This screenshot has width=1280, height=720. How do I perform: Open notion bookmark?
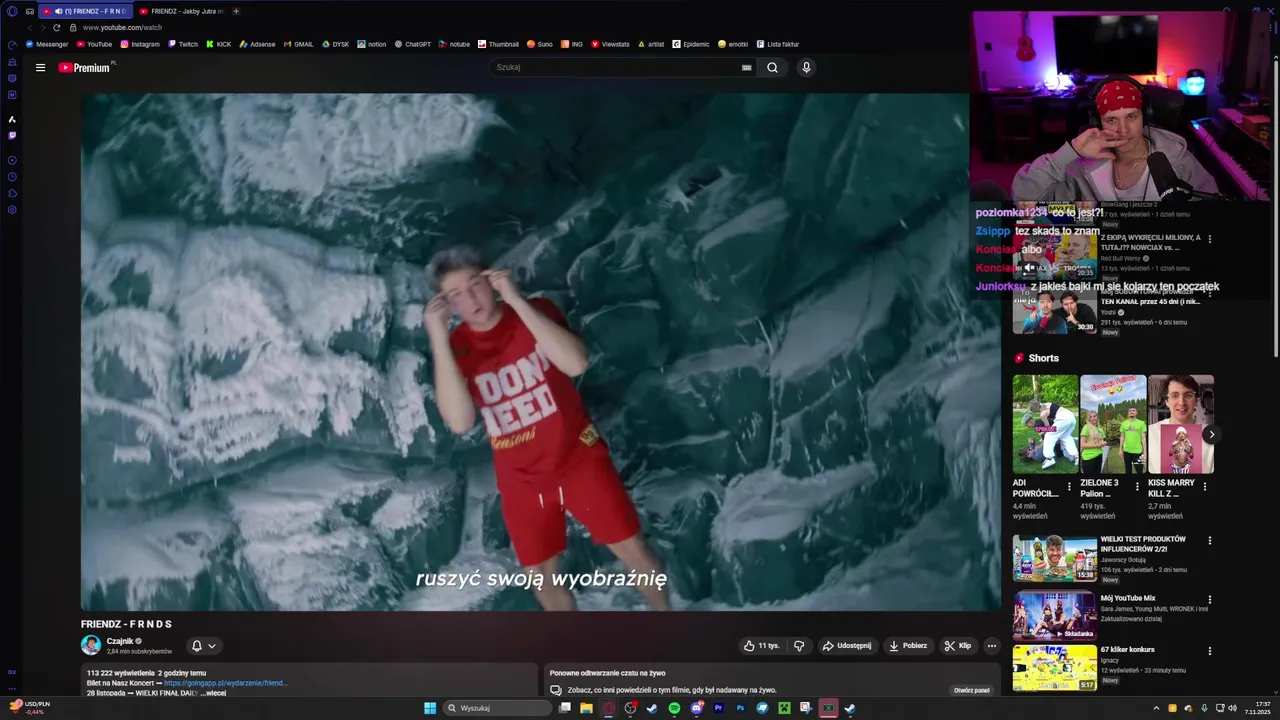[372, 44]
